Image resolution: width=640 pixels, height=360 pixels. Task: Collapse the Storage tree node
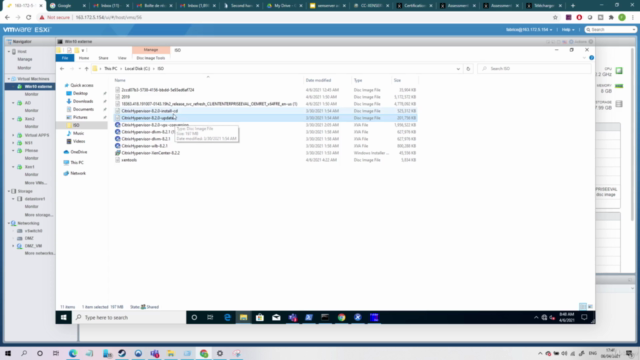pos(9,191)
